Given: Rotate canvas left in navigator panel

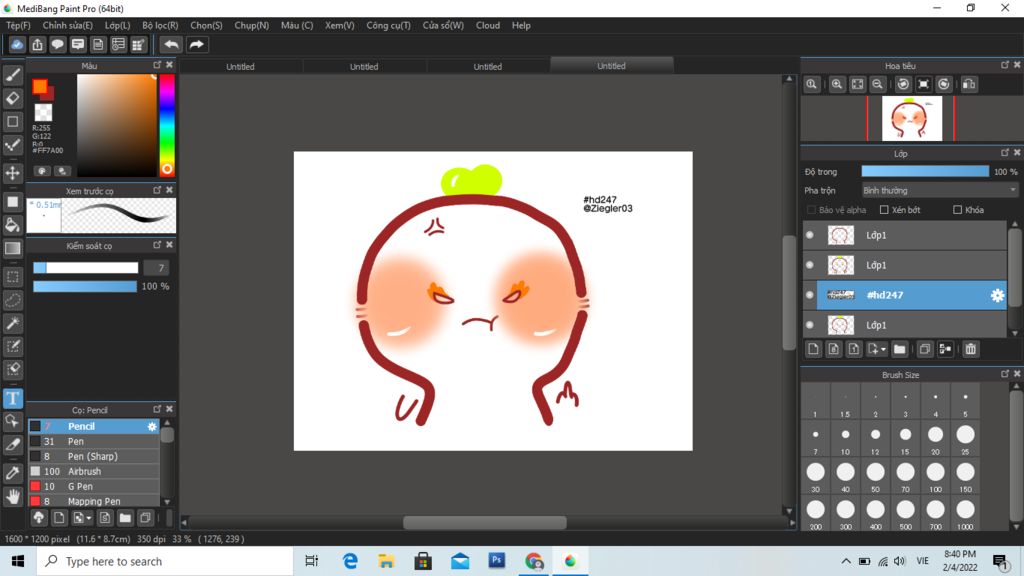Looking at the screenshot, I should (903, 84).
